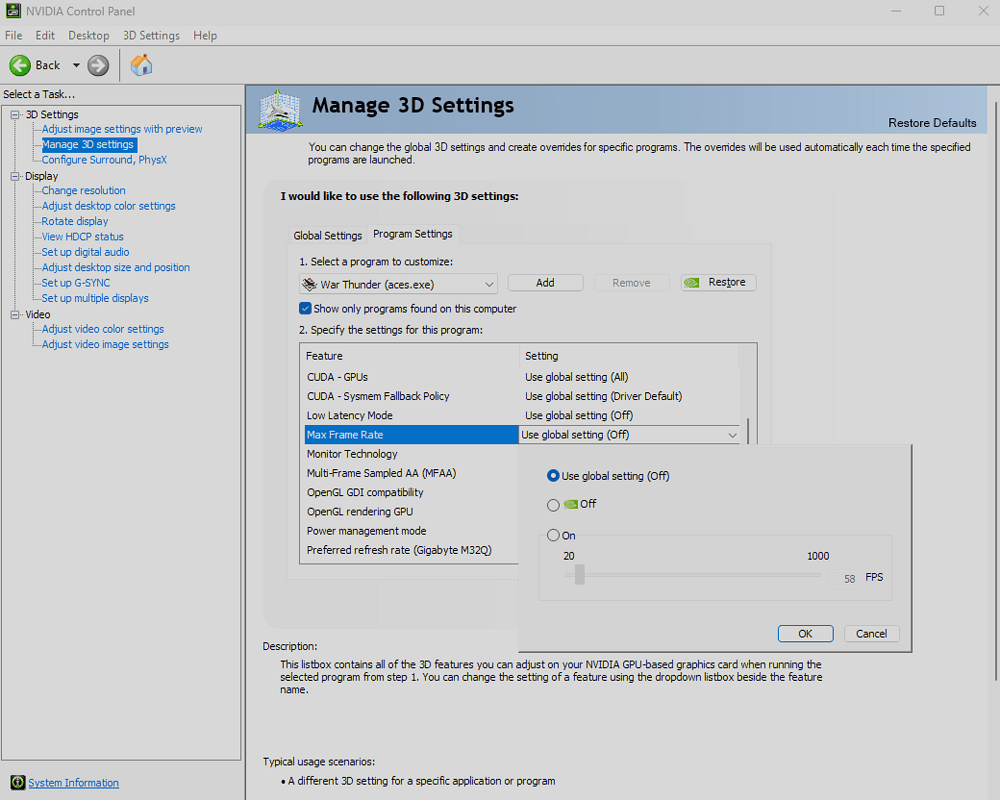This screenshot has height=800, width=1000.
Task: Enable the On radio button for max frame rate
Action: tap(553, 536)
